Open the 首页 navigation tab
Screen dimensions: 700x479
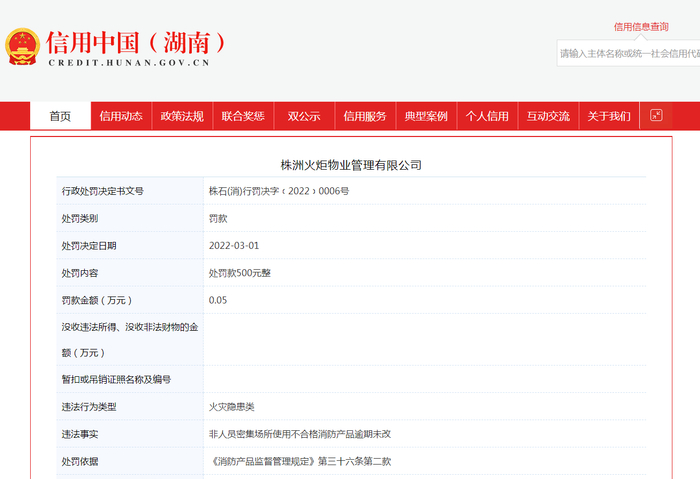60,116
